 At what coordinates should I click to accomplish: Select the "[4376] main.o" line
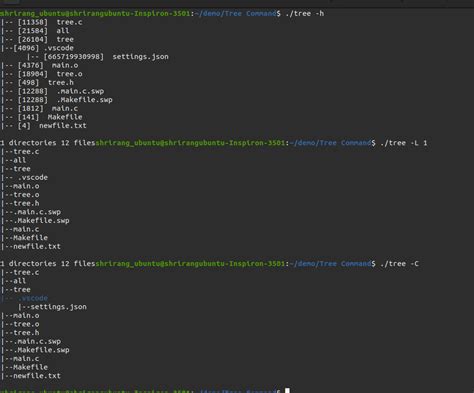tap(40, 65)
